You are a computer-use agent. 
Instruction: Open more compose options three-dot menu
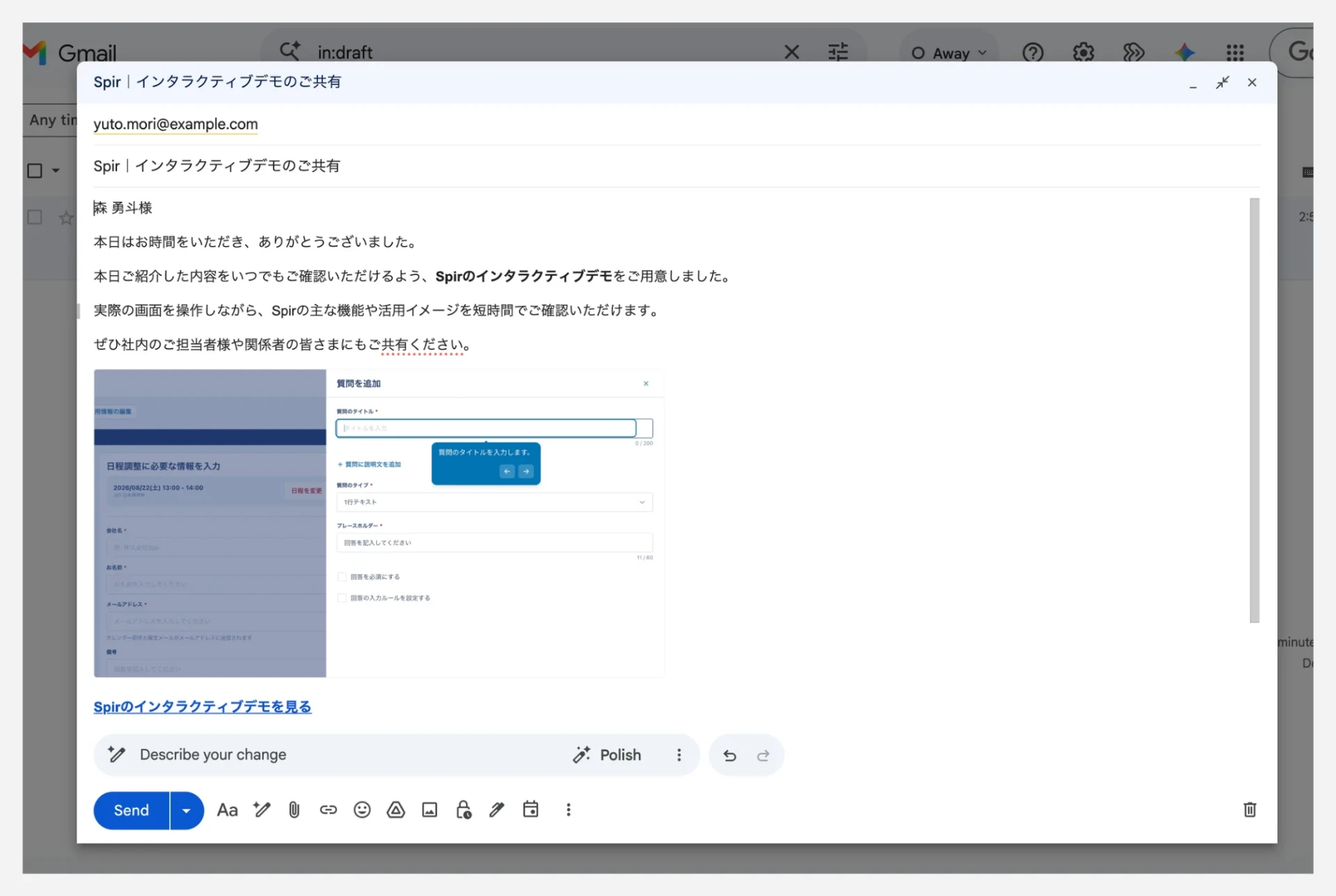(568, 810)
